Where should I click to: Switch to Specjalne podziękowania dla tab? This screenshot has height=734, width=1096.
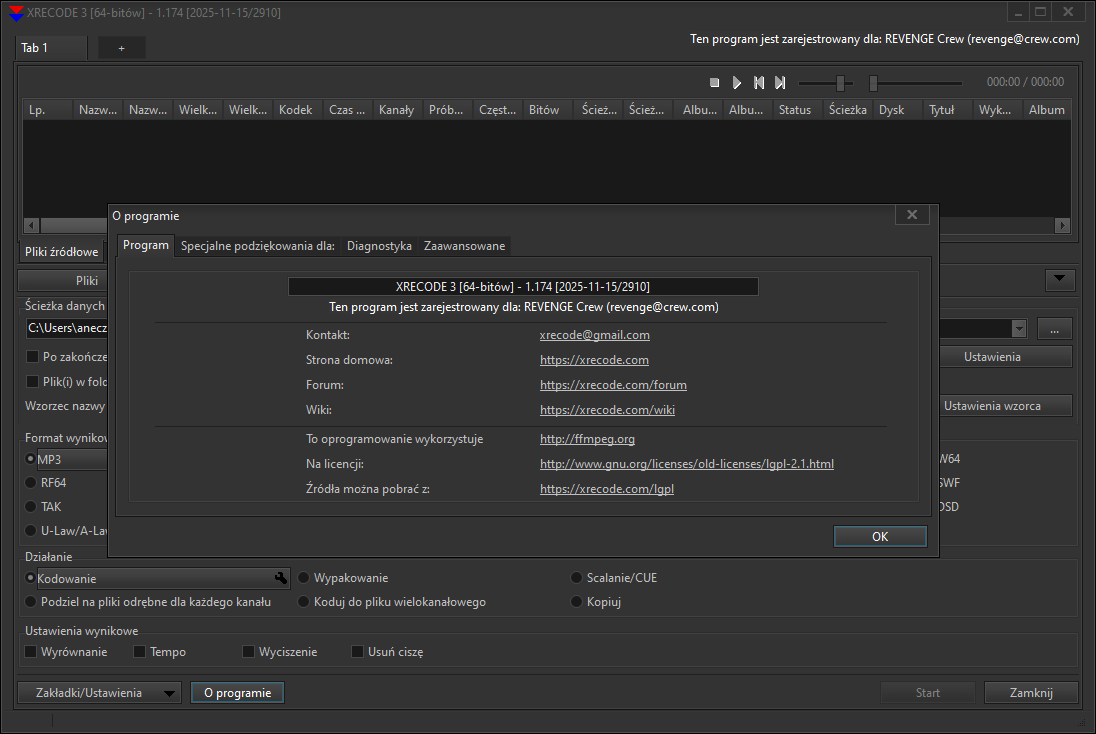click(258, 246)
